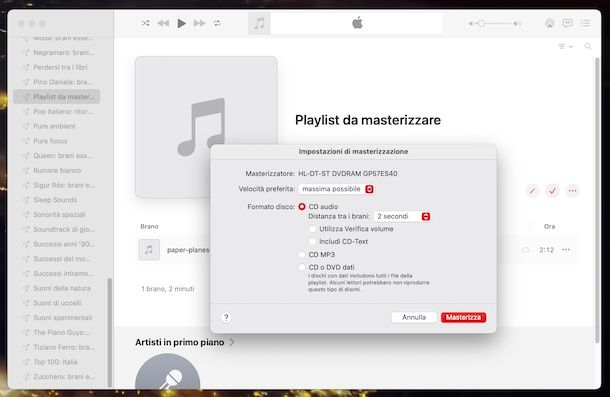
Task: Select Perdersi tra i libri playlist
Action: [x=57, y=67]
